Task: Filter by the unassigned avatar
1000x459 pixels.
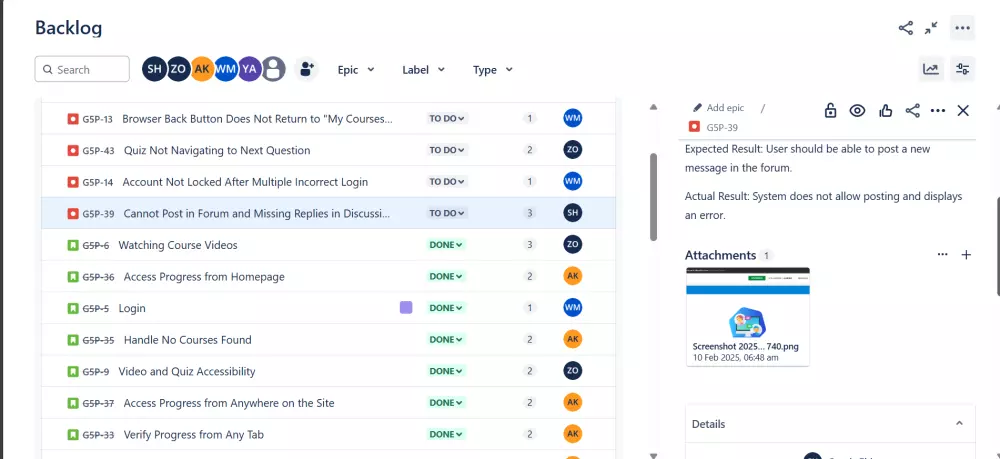Action: click(x=274, y=69)
